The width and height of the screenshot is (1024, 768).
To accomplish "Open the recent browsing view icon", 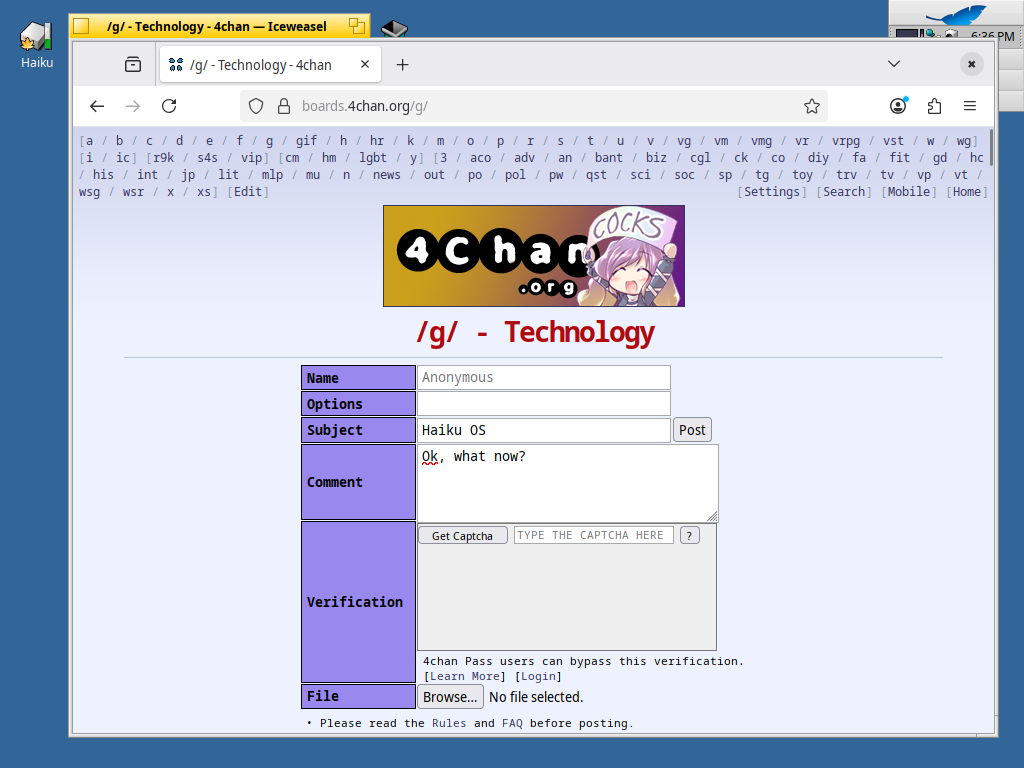I will pyautogui.click(x=133, y=64).
